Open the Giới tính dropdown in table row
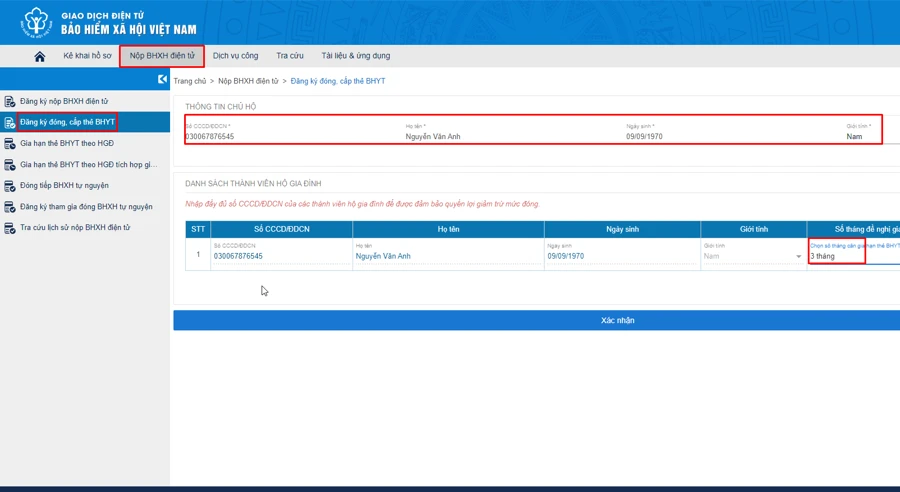Screen dimensions: 900x492 pos(753,256)
